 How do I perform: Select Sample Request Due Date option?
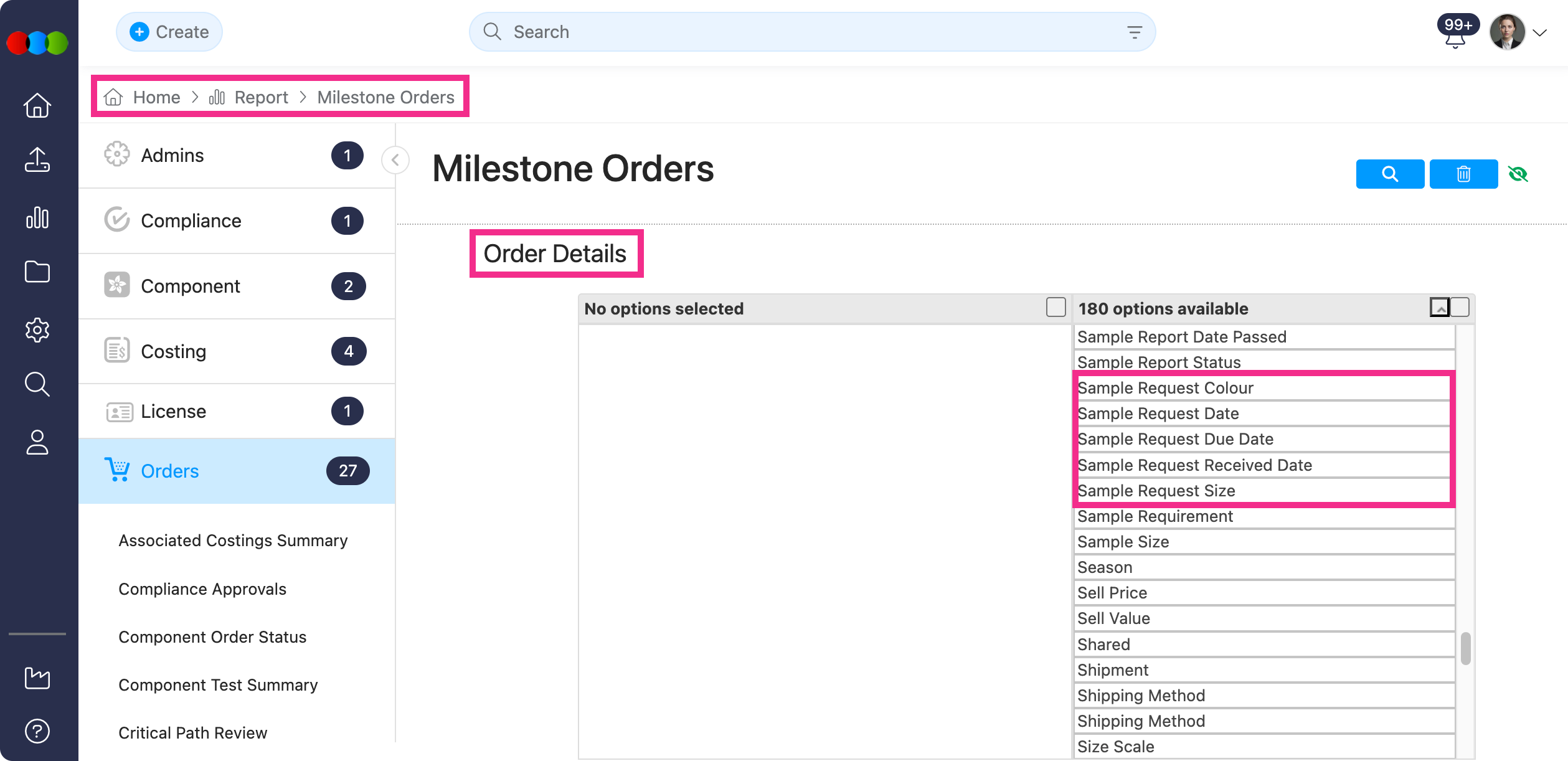coord(1175,439)
